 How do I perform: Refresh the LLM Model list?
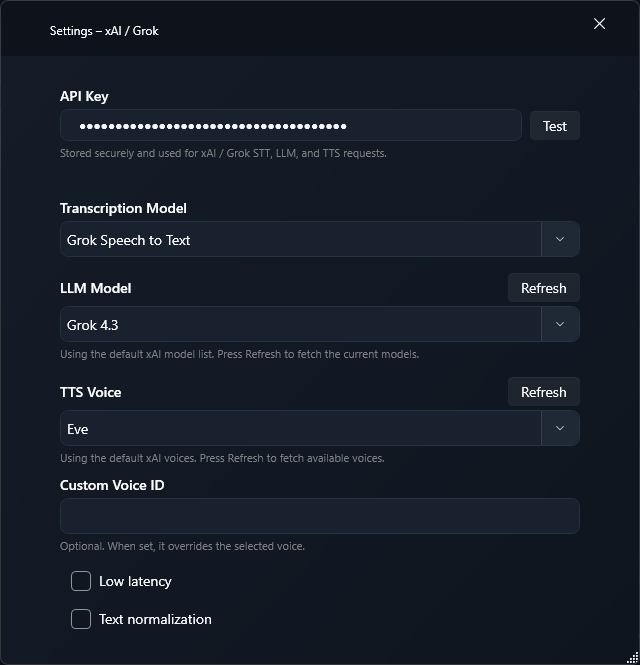544,288
